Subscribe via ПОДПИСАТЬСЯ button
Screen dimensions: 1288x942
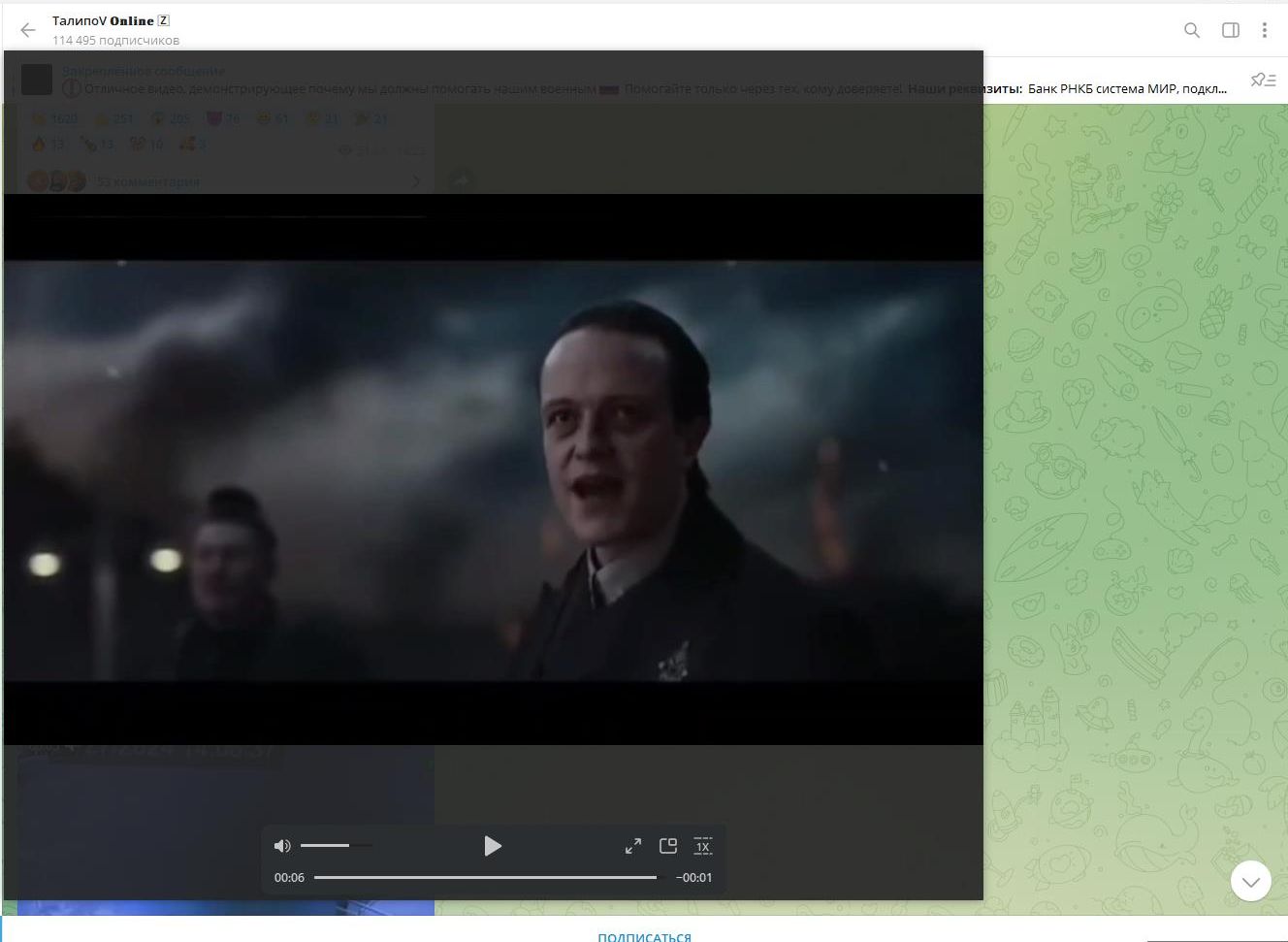[x=645, y=936]
